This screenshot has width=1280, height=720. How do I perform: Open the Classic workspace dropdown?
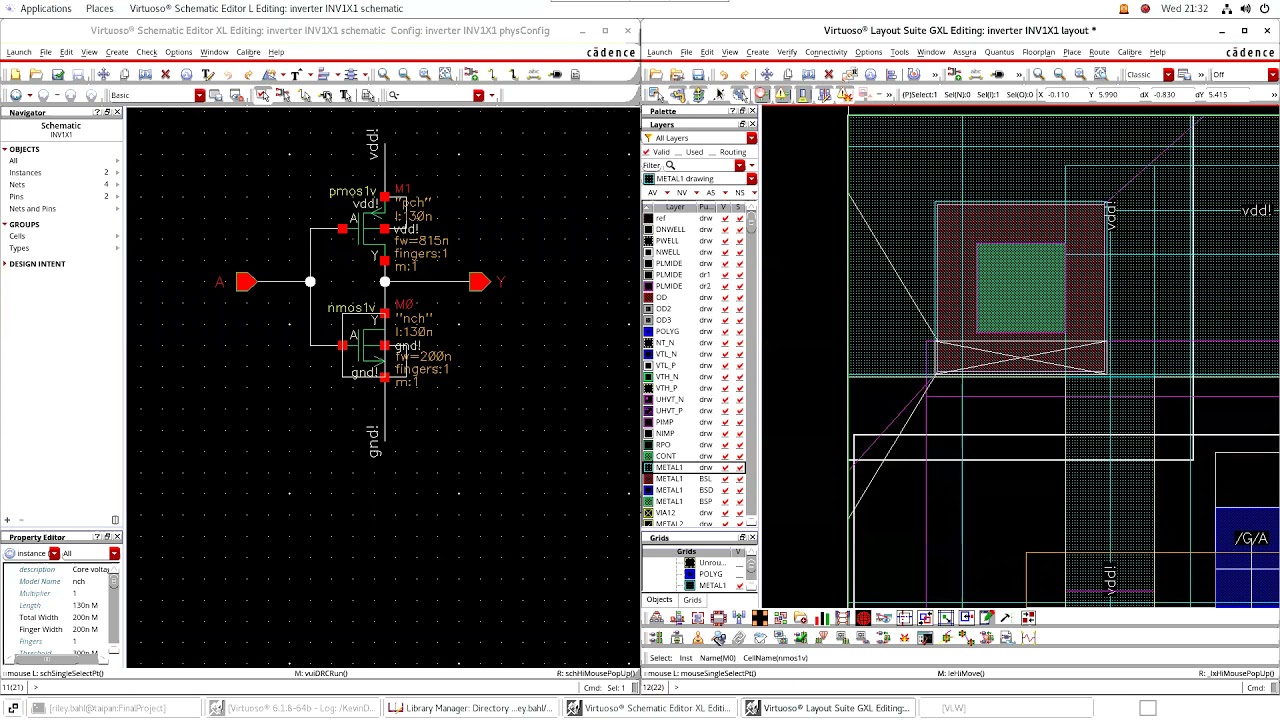(x=1167, y=75)
